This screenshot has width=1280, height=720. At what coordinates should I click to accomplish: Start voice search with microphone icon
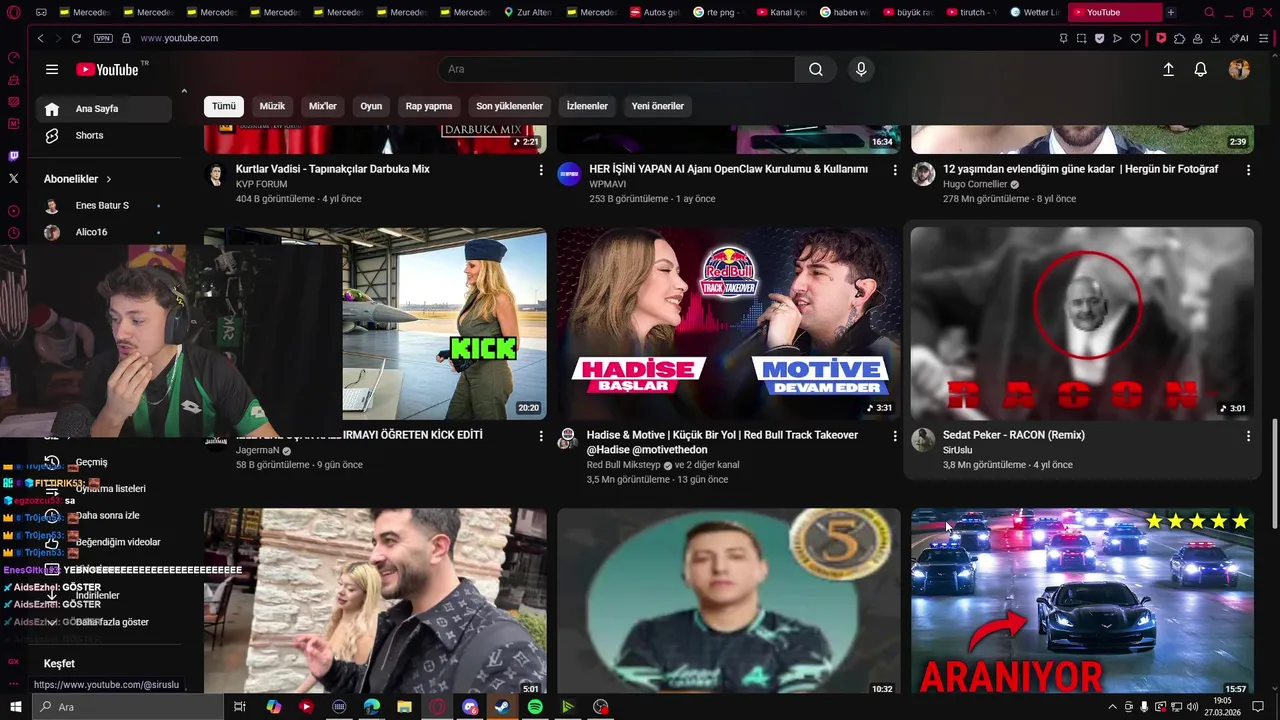861,69
